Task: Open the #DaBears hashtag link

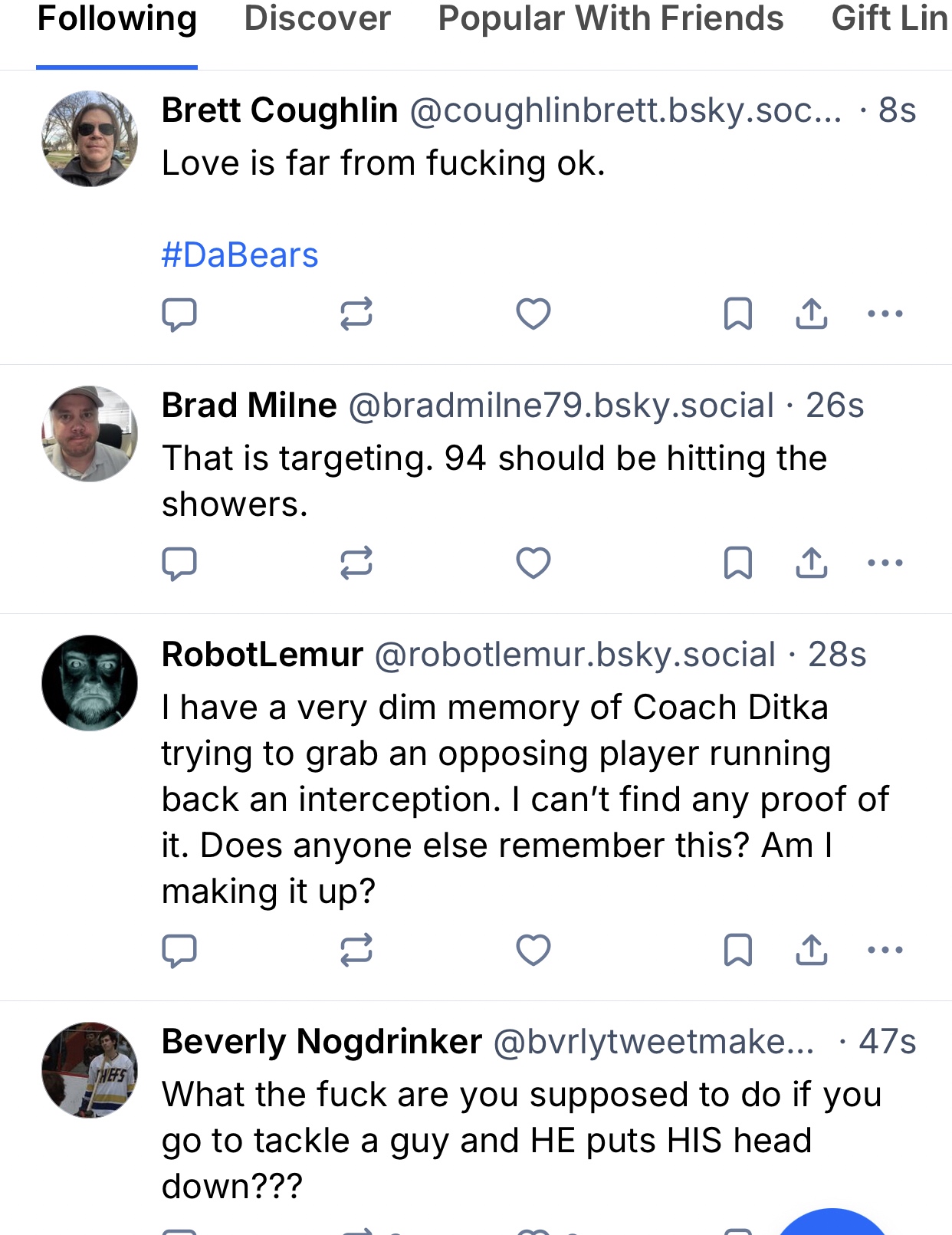Action: pyautogui.click(x=240, y=255)
